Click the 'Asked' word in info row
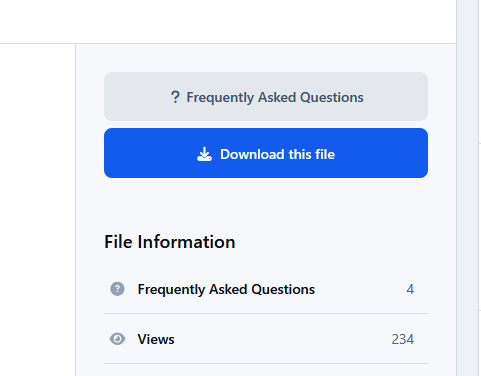This screenshot has height=376, width=481. click(x=228, y=289)
